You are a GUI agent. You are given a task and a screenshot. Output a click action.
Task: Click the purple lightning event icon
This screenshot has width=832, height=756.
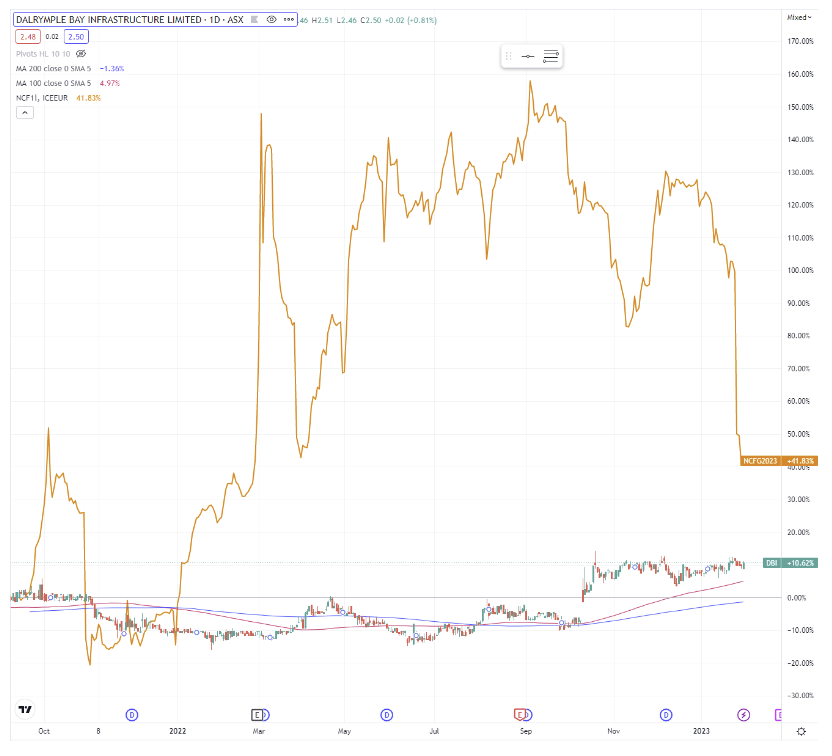click(744, 715)
